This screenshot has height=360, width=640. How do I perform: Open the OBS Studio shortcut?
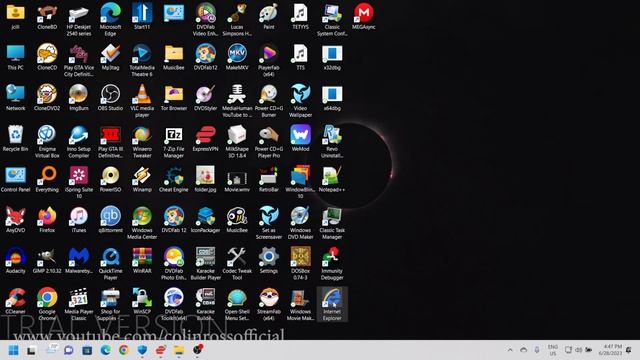[x=110, y=98]
